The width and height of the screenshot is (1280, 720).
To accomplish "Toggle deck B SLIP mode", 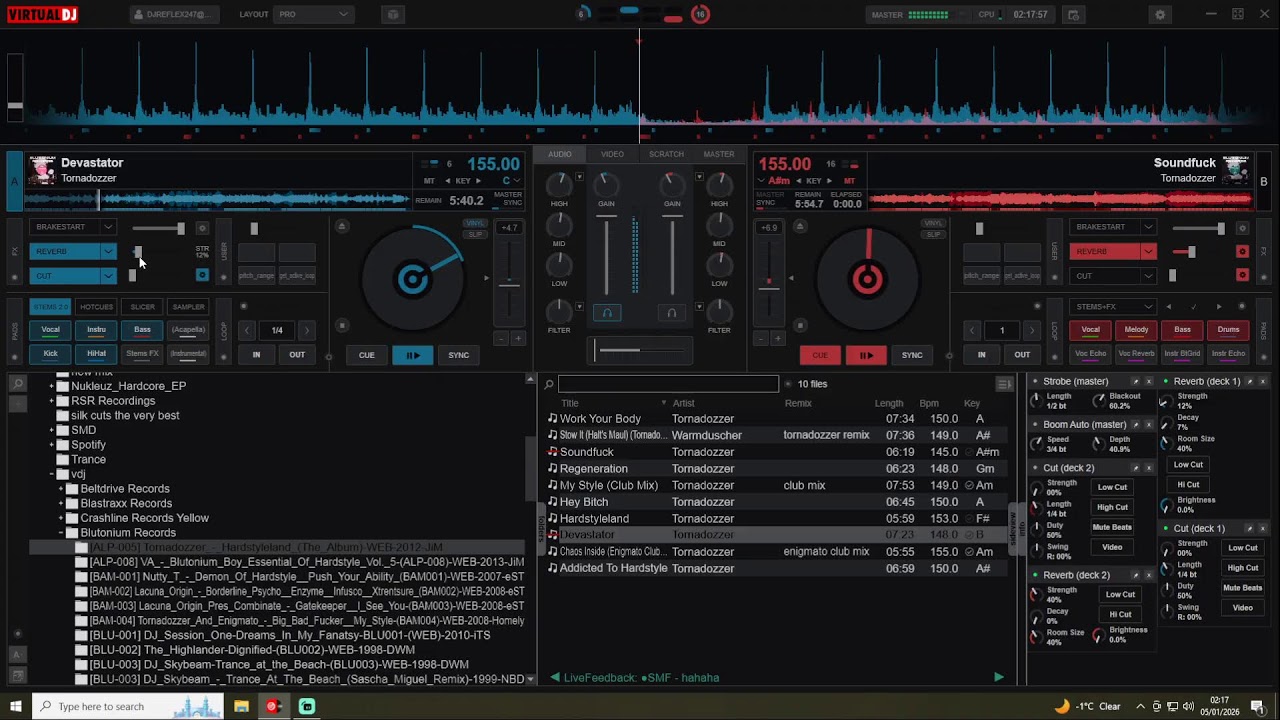I will coord(933,235).
